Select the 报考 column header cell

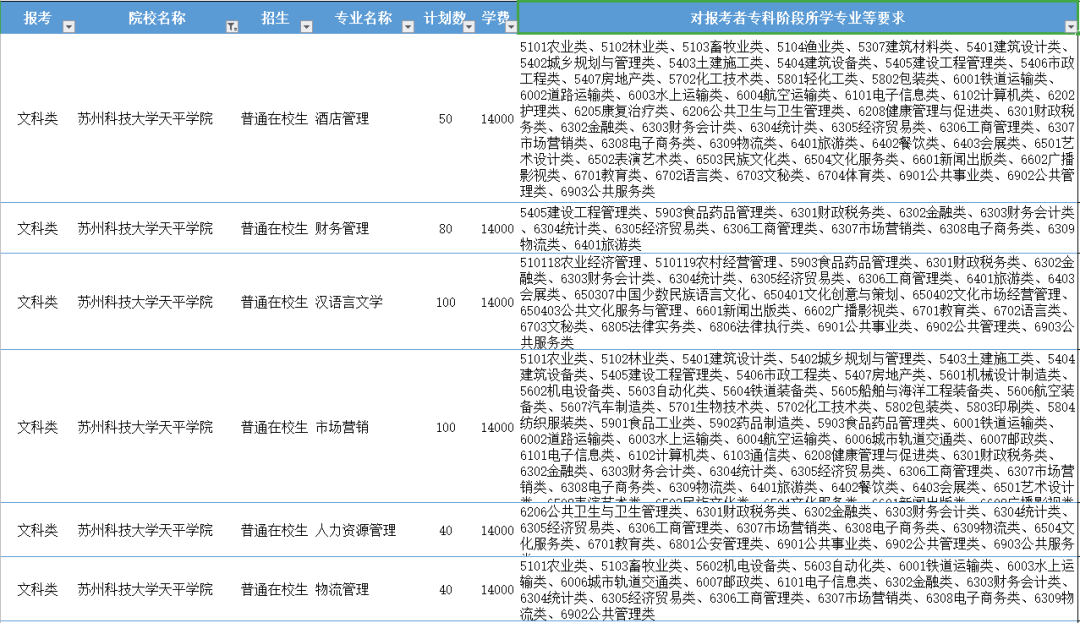40,17
